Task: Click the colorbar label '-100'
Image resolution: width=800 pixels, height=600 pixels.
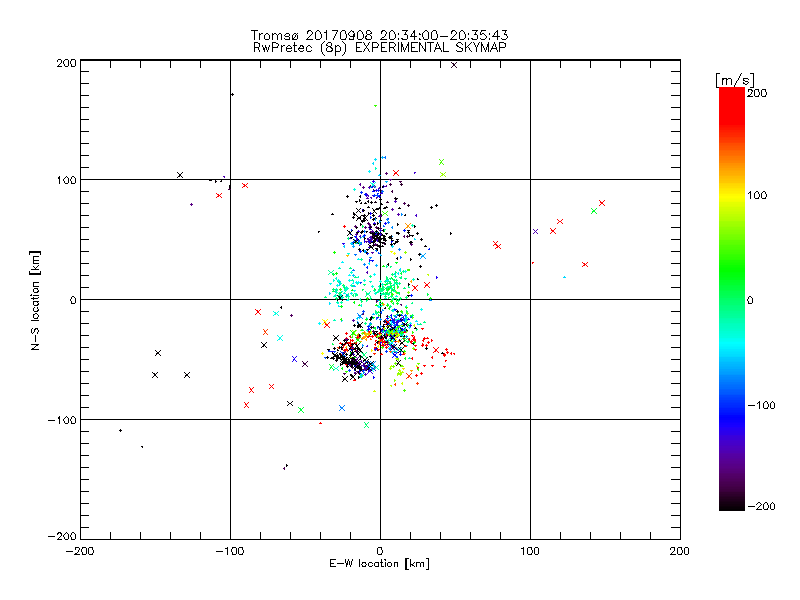Action: tap(761, 406)
